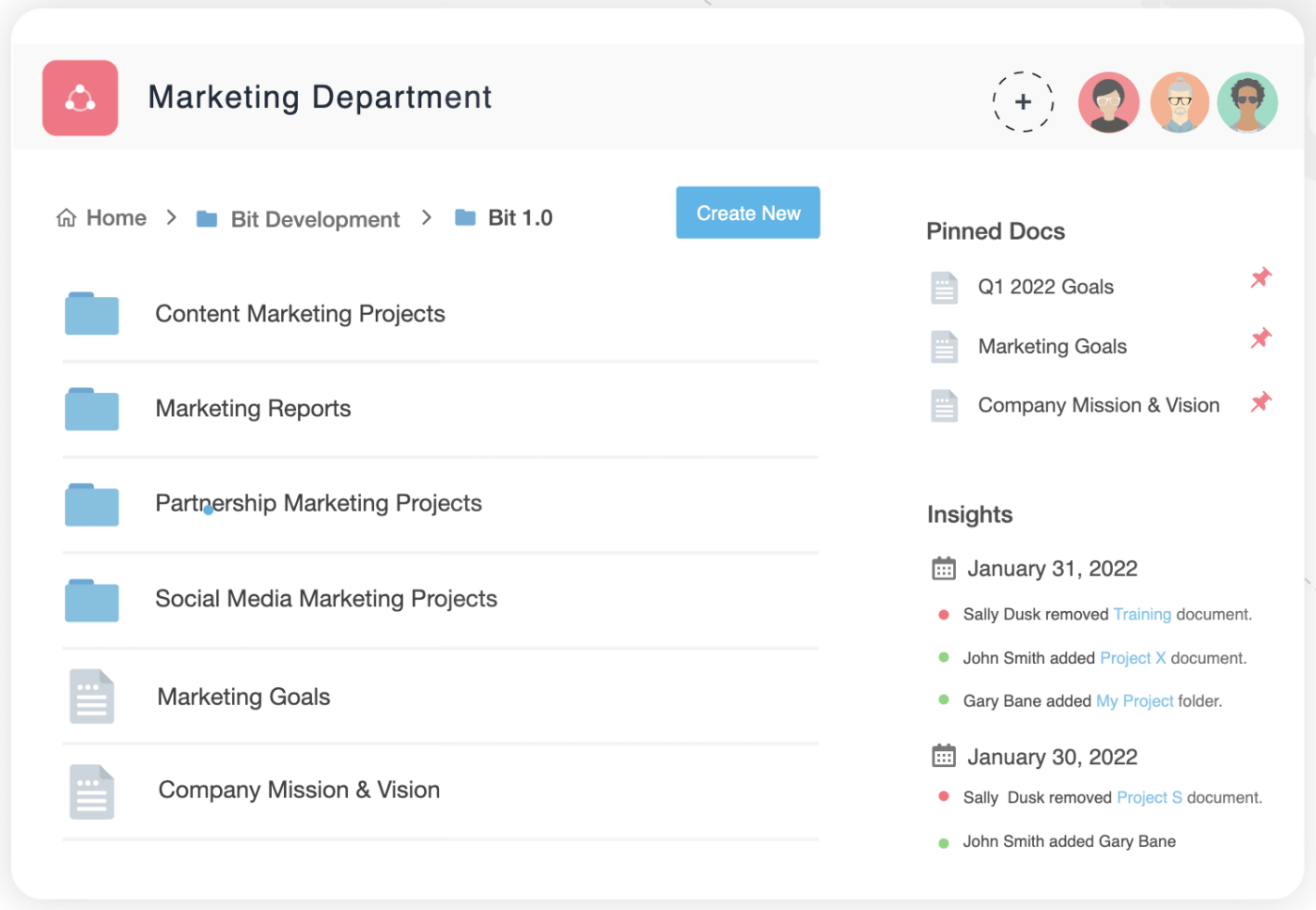Unpin the Marketing Goals pinned doc
1316x910 pixels.
point(1261,338)
